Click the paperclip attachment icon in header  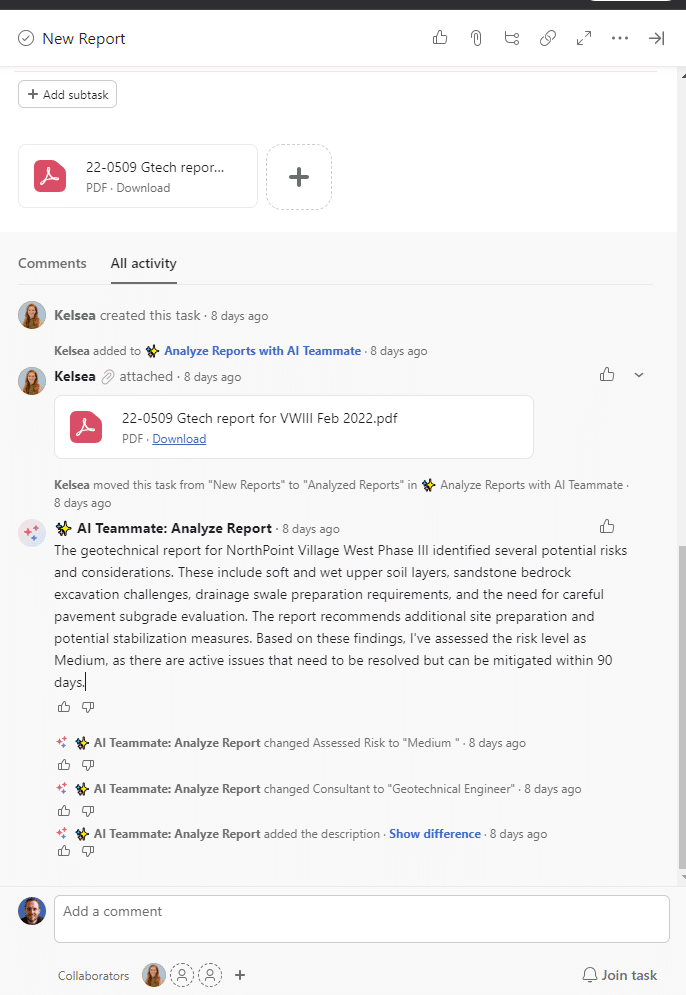click(x=476, y=38)
